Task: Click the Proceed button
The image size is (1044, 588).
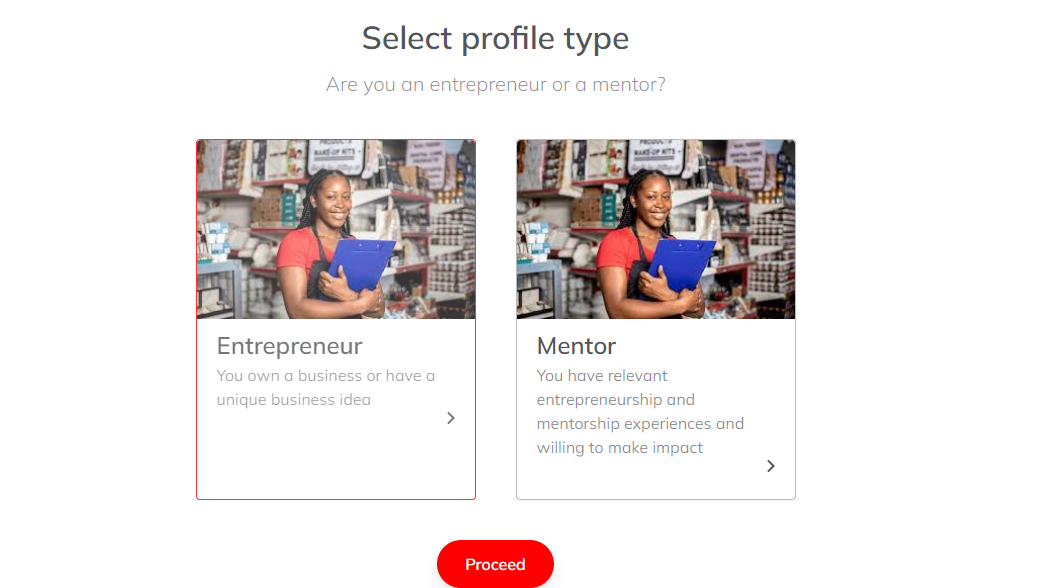Action: [495, 564]
